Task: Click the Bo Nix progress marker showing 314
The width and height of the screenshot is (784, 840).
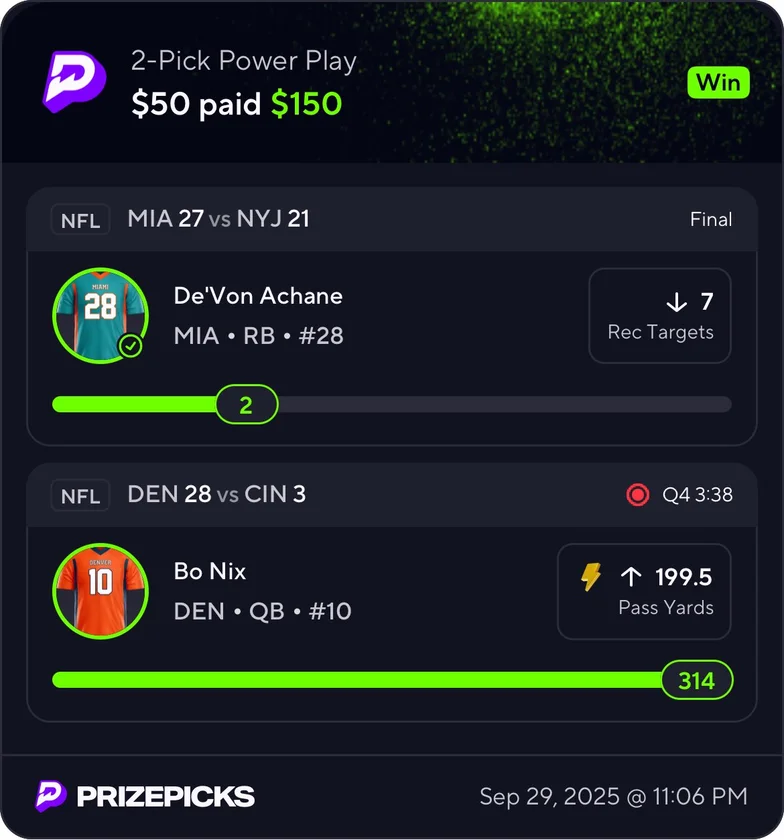Action: (x=697, y=680)
